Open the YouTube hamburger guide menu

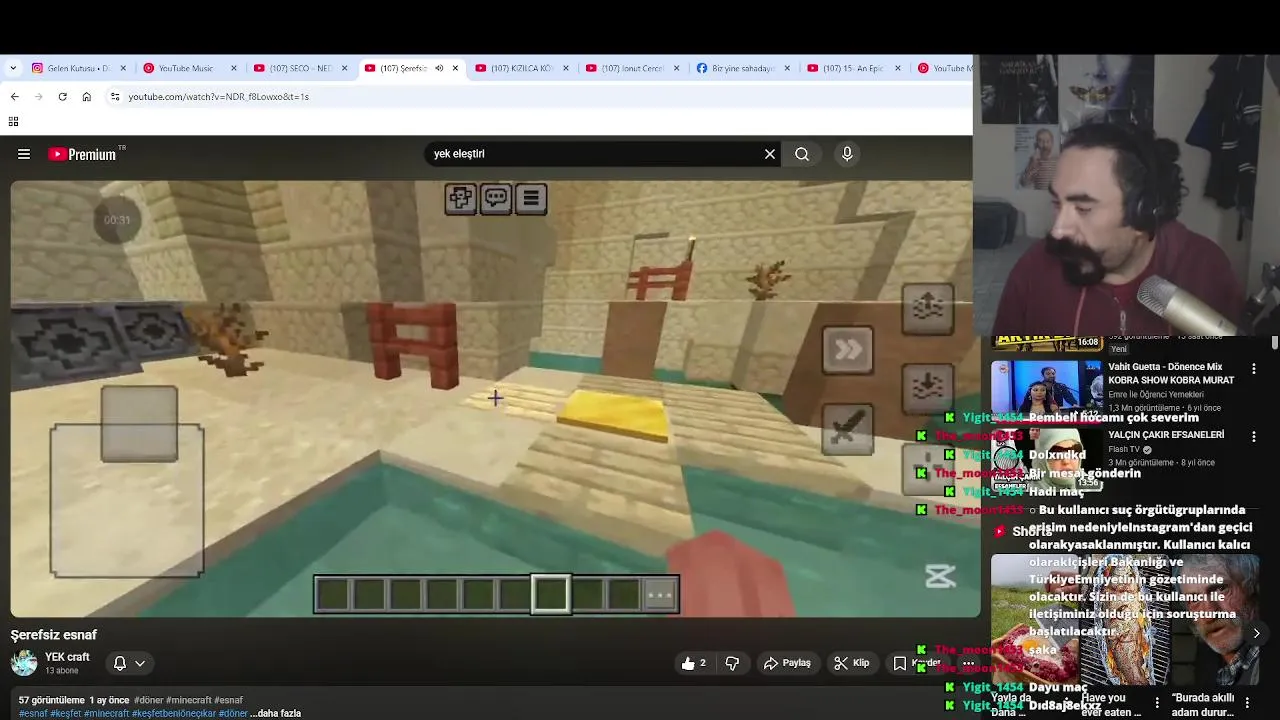coord(24,154)
